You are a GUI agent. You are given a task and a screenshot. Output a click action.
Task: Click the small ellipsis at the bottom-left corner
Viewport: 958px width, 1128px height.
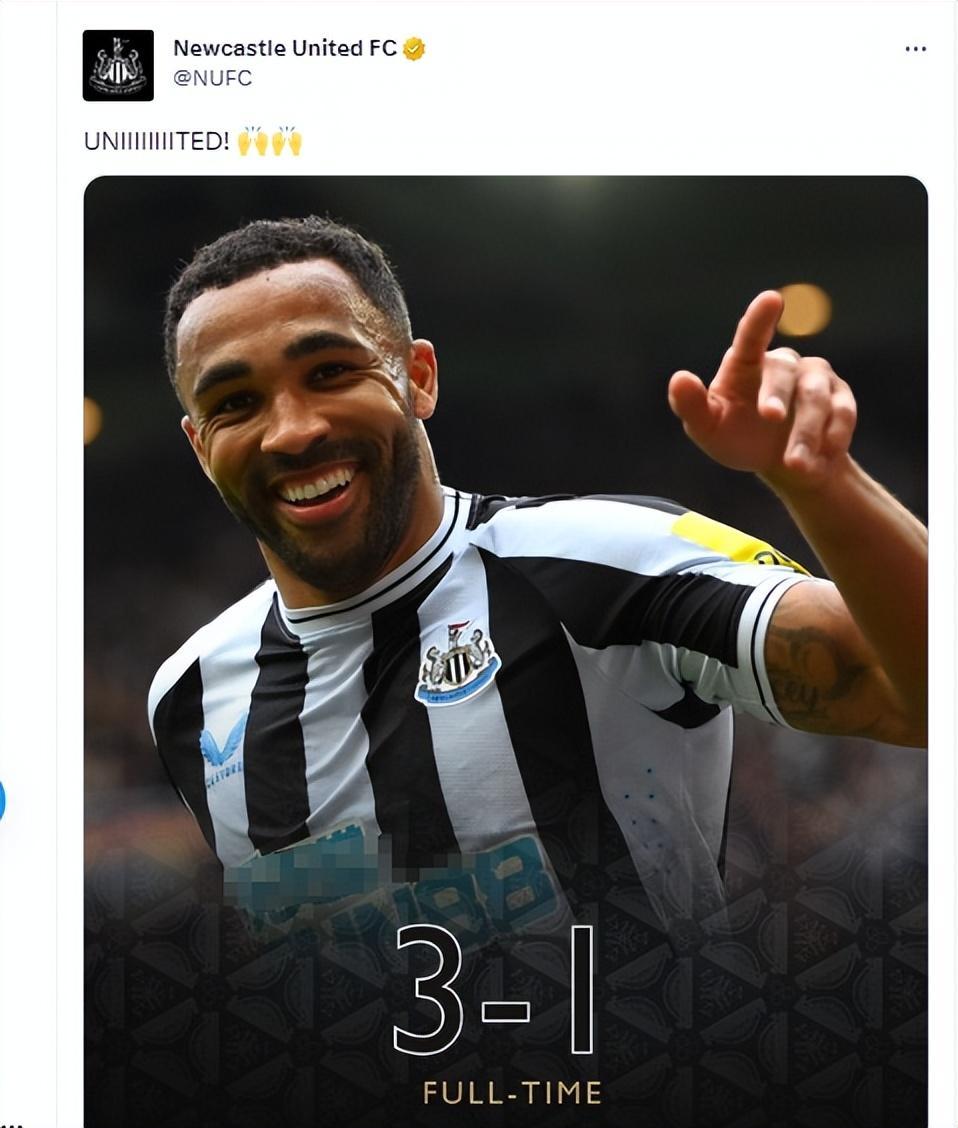tap(12, 1124)
